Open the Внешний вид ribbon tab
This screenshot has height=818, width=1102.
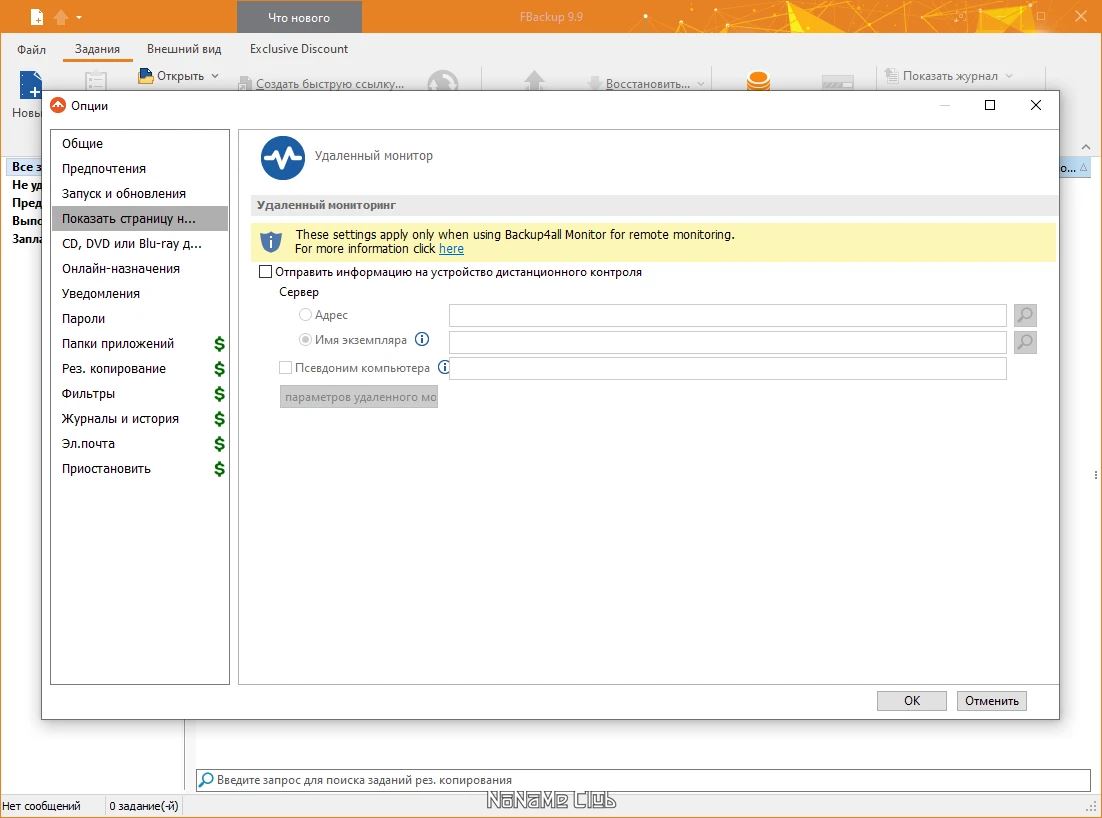pos(184,49)
